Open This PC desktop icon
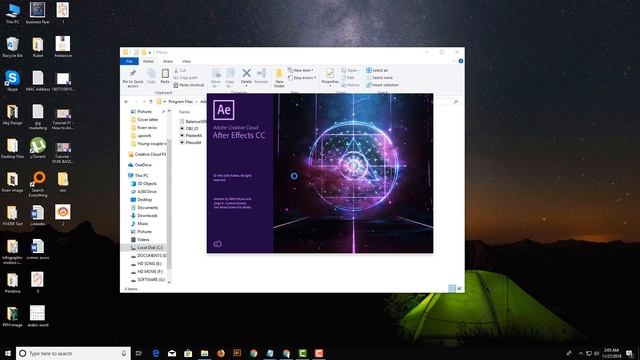640x360 pixels. (13, 13)
